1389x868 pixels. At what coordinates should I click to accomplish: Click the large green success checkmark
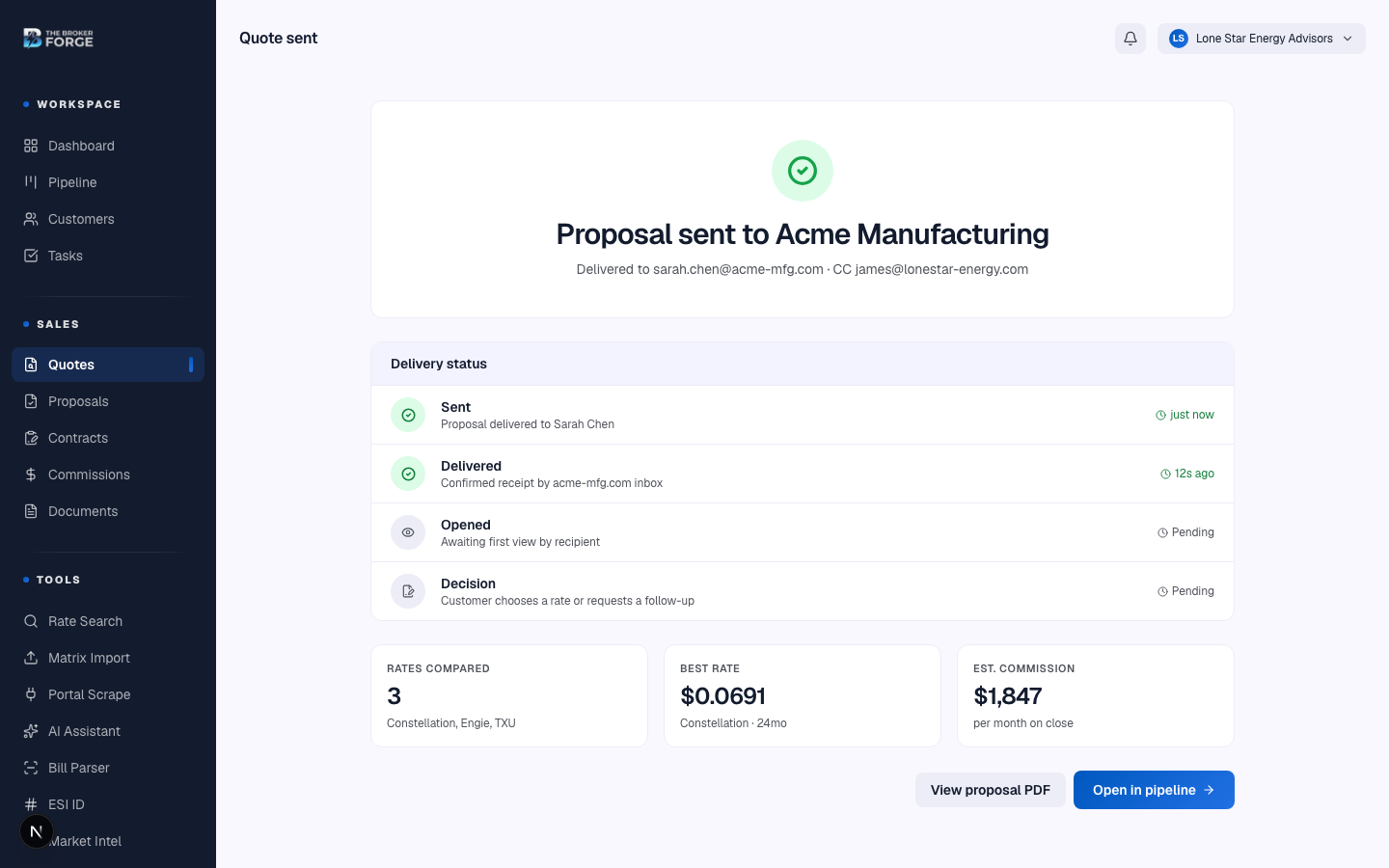point(803,171)
